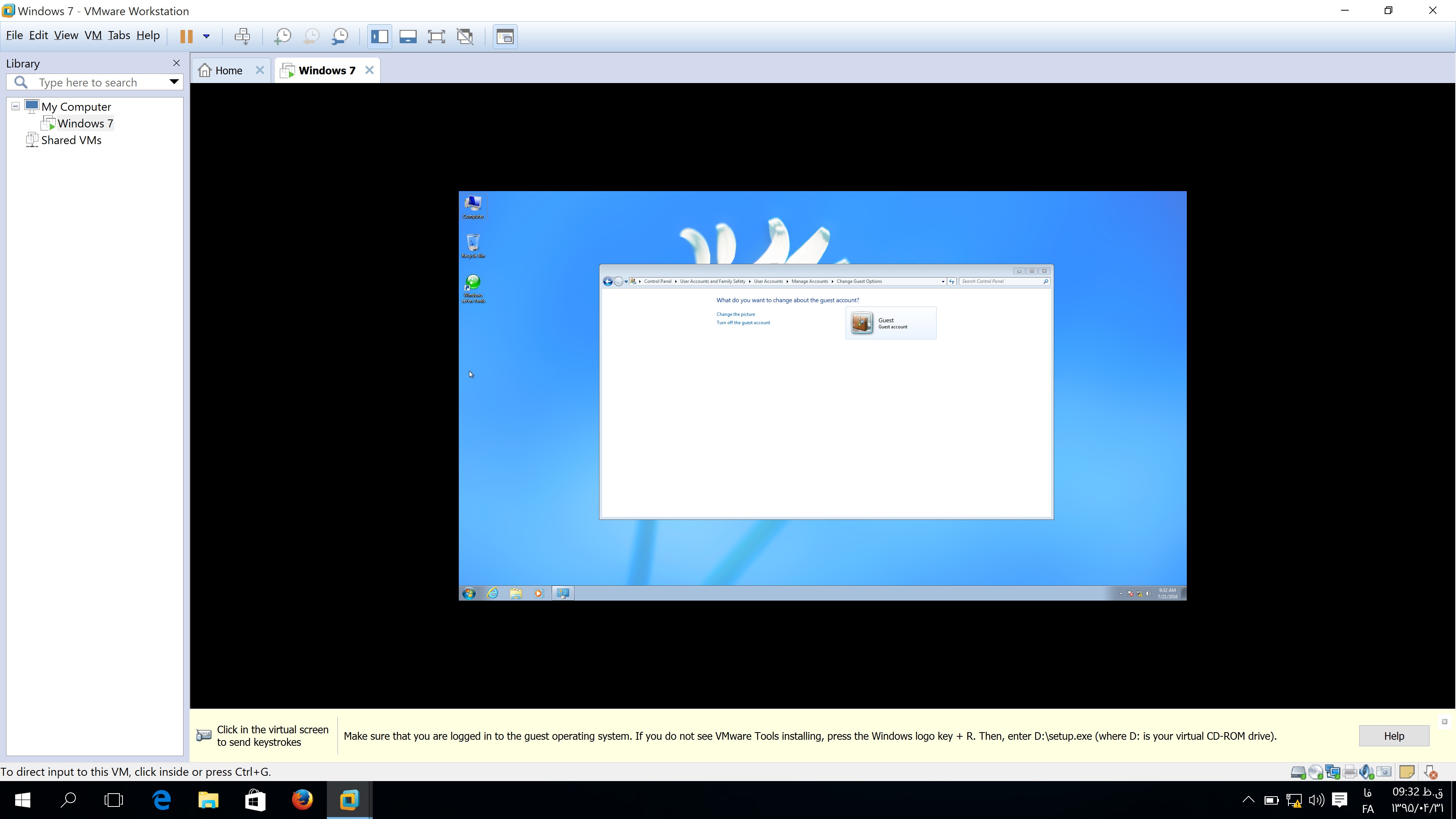Close the Library panel
The width and height of the screenshot is (1456, 819).
176,63
